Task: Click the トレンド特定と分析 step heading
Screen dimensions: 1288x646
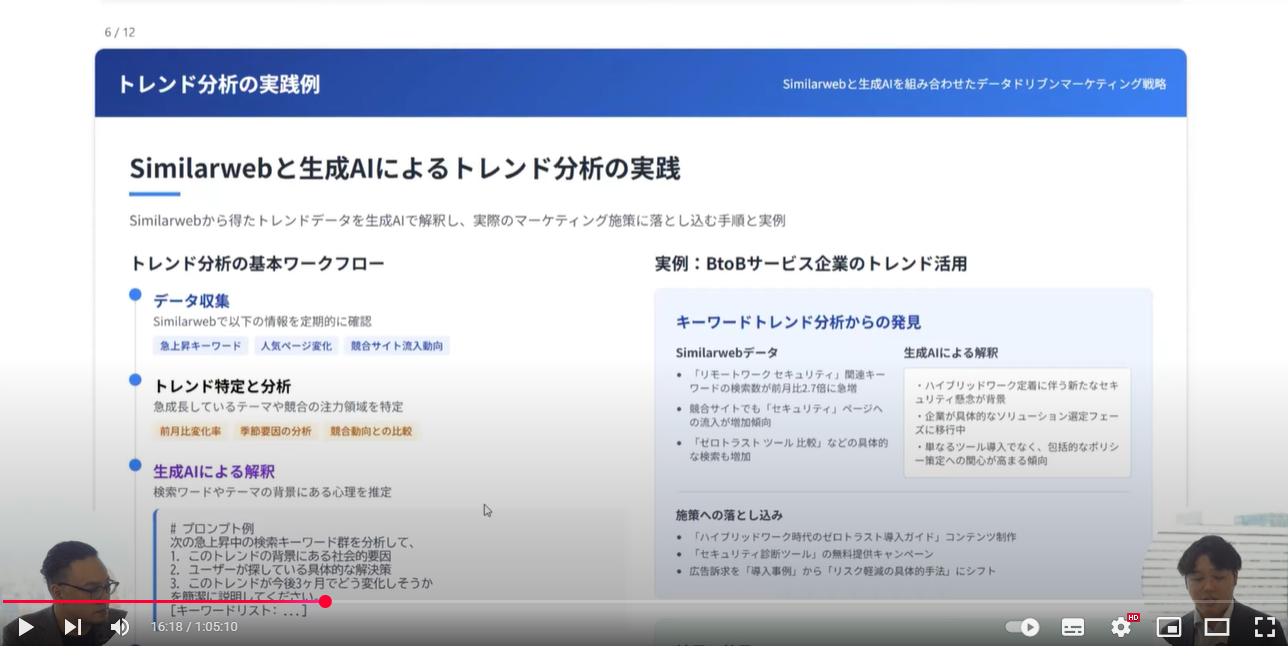Action: [222, 386]
